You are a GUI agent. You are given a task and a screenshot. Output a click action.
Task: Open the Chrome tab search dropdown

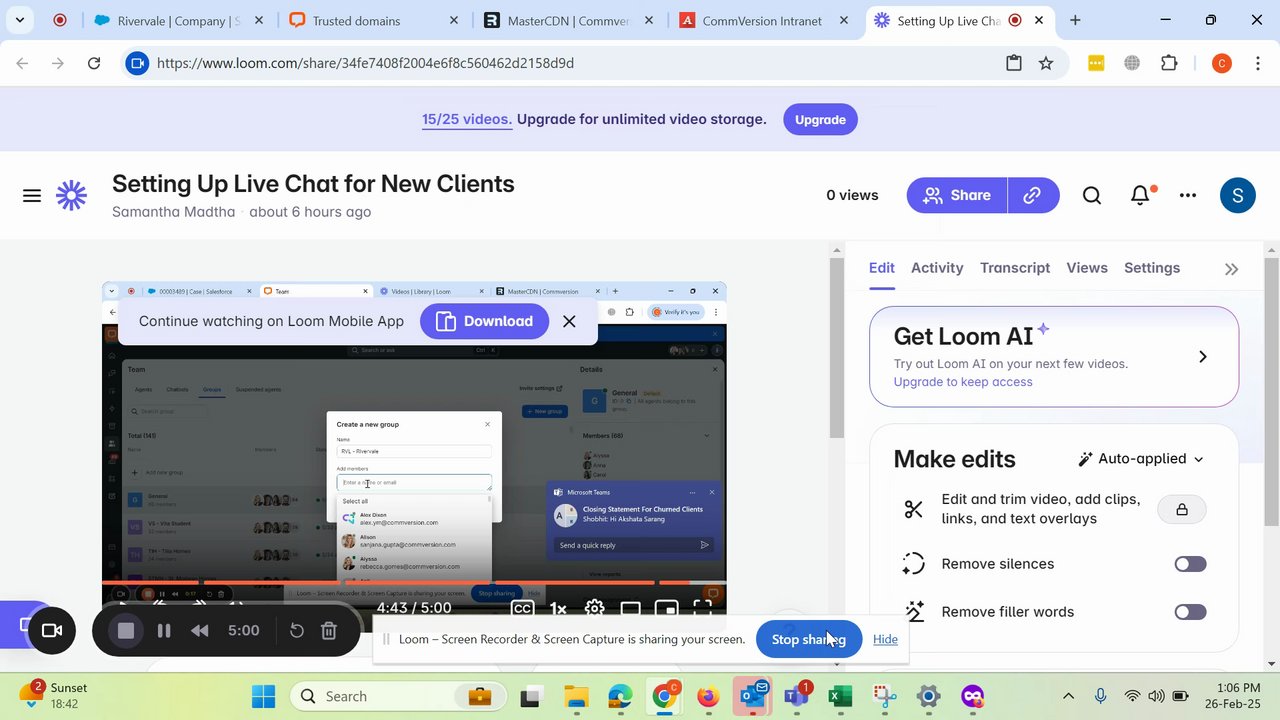point(19,20)
